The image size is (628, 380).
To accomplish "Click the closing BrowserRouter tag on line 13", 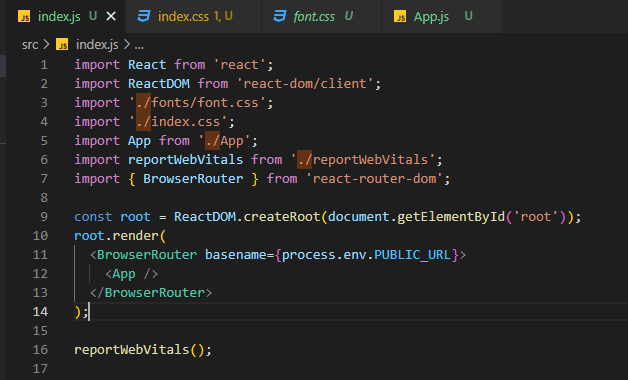I will [151, 293].
